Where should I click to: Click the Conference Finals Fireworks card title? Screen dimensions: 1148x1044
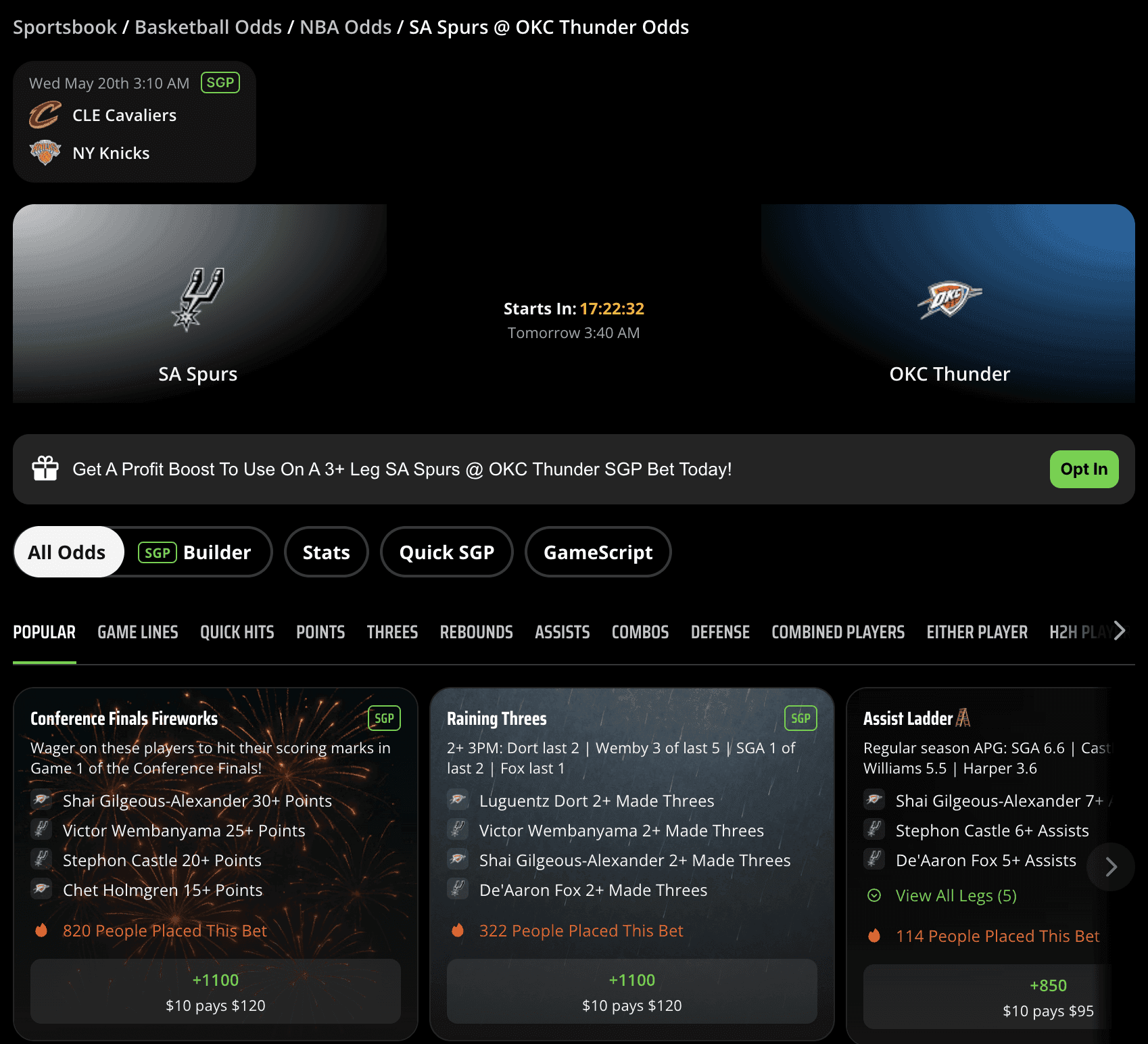click(x=124, y=718)
